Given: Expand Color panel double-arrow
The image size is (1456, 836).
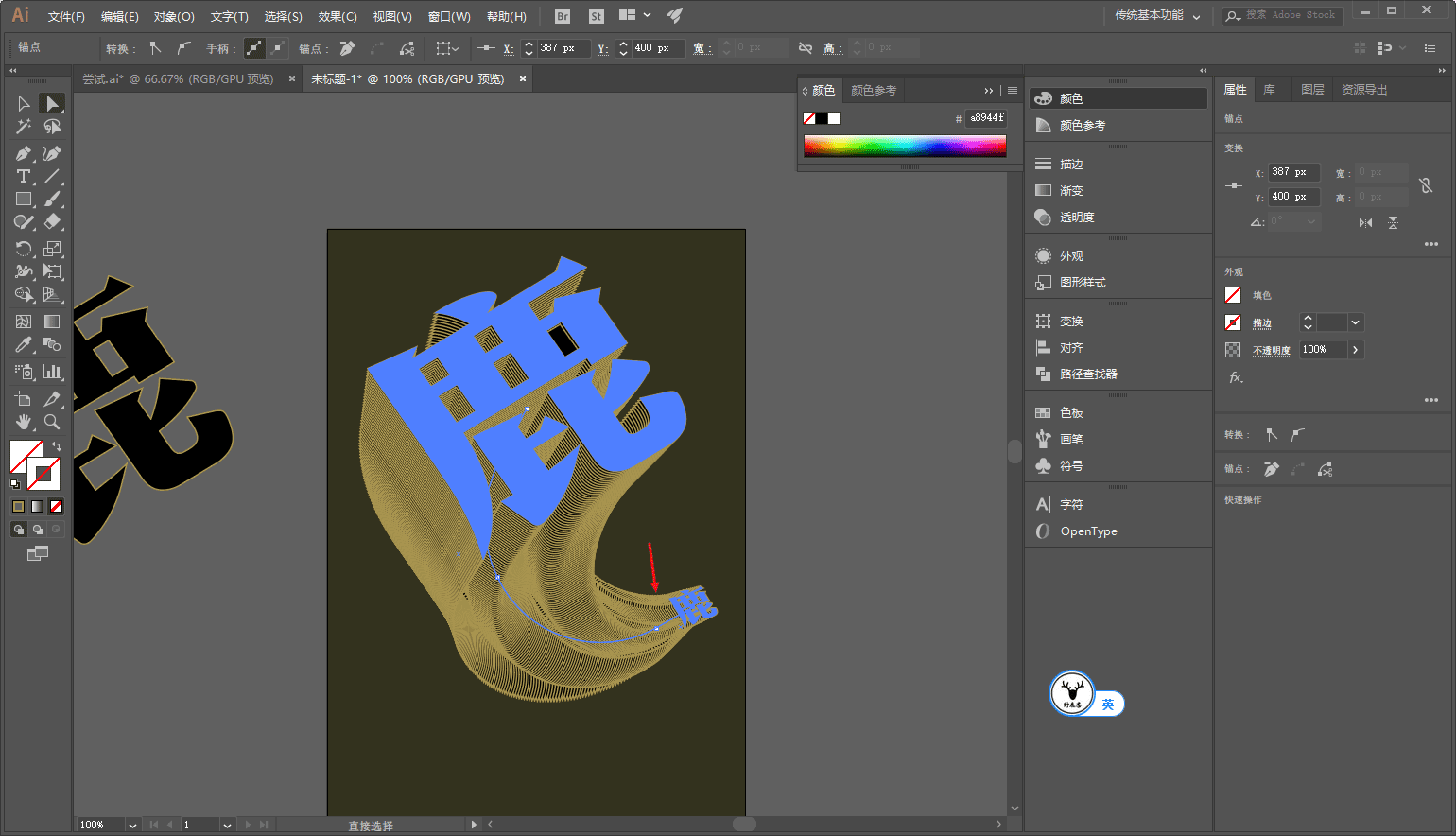Looking at the screenshot, I should [x=989, y=91].
